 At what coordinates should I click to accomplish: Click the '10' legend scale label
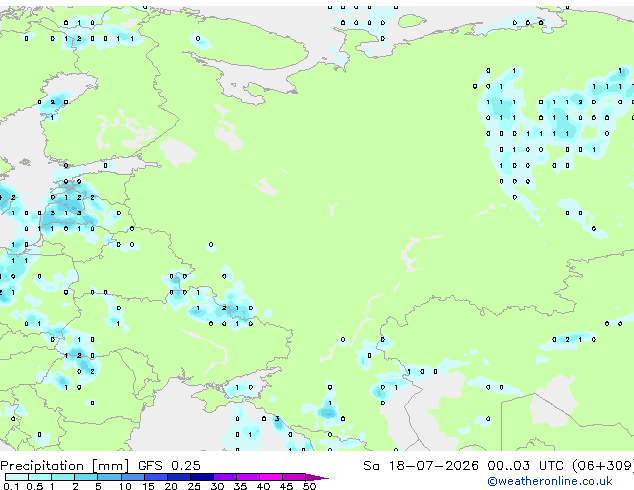pos(125,486)
